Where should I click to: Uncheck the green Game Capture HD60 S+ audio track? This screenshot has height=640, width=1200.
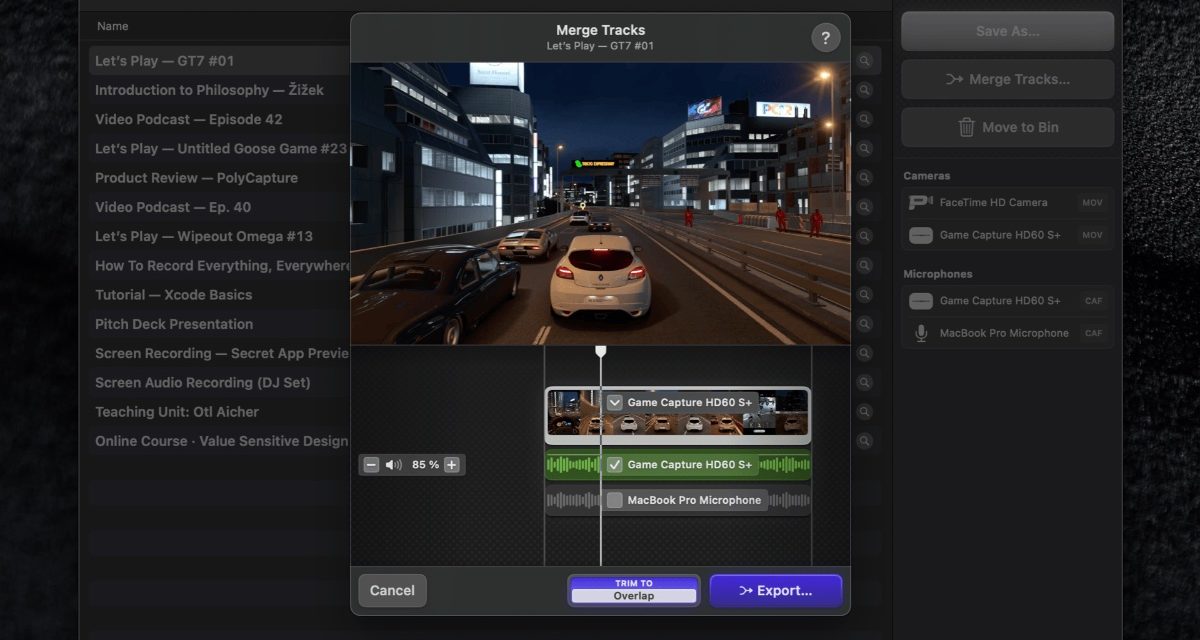coord(615,465)
